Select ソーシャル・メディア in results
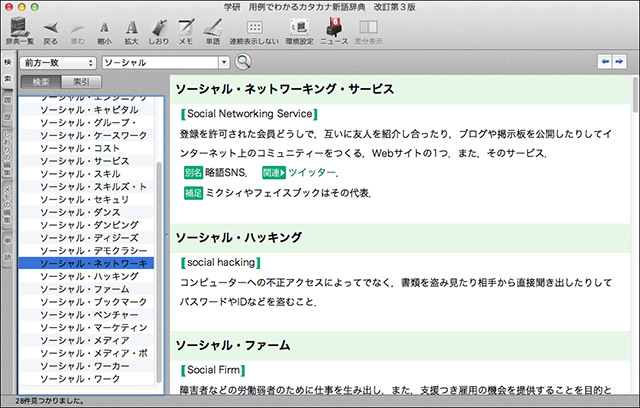640x408 pixels. pyautogui.click(x=86, y=340)
